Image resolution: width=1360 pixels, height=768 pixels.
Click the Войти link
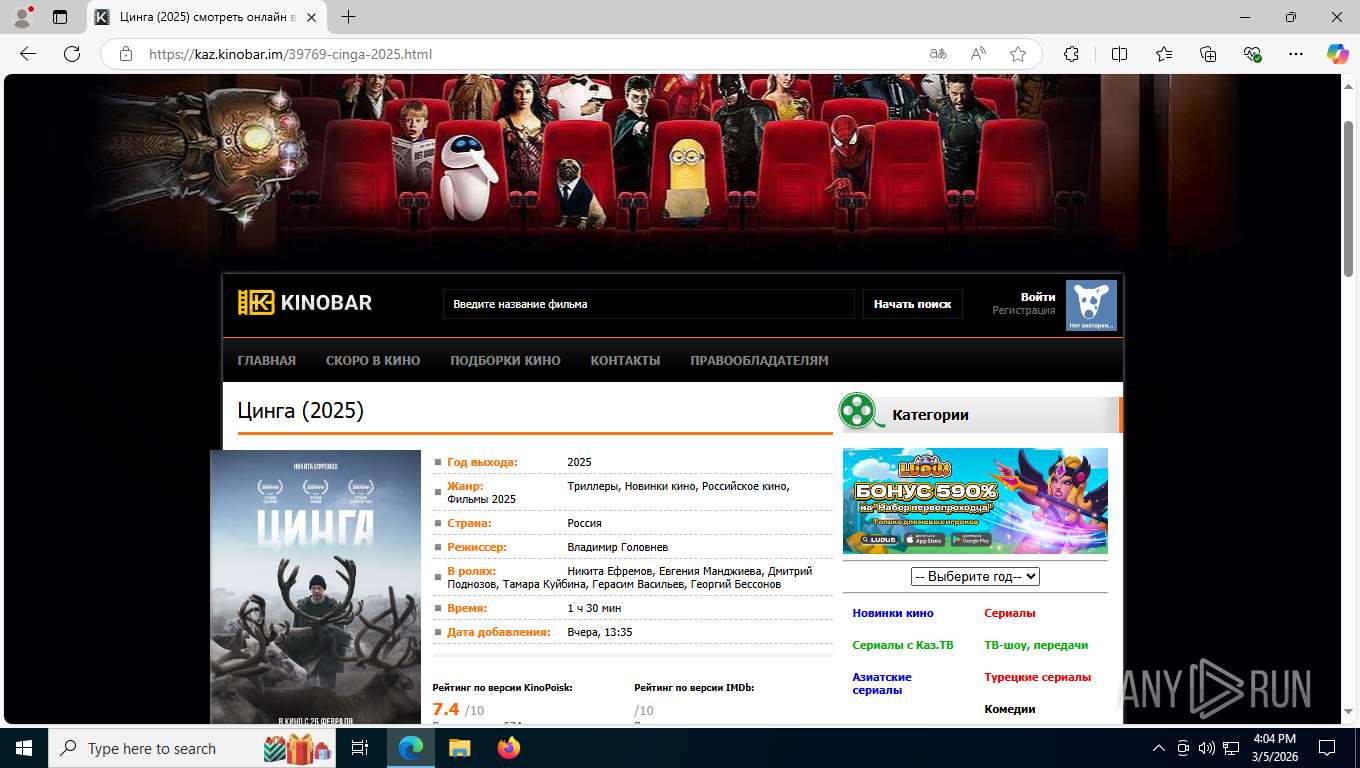pyautogui.click(x=1038, y=297)
